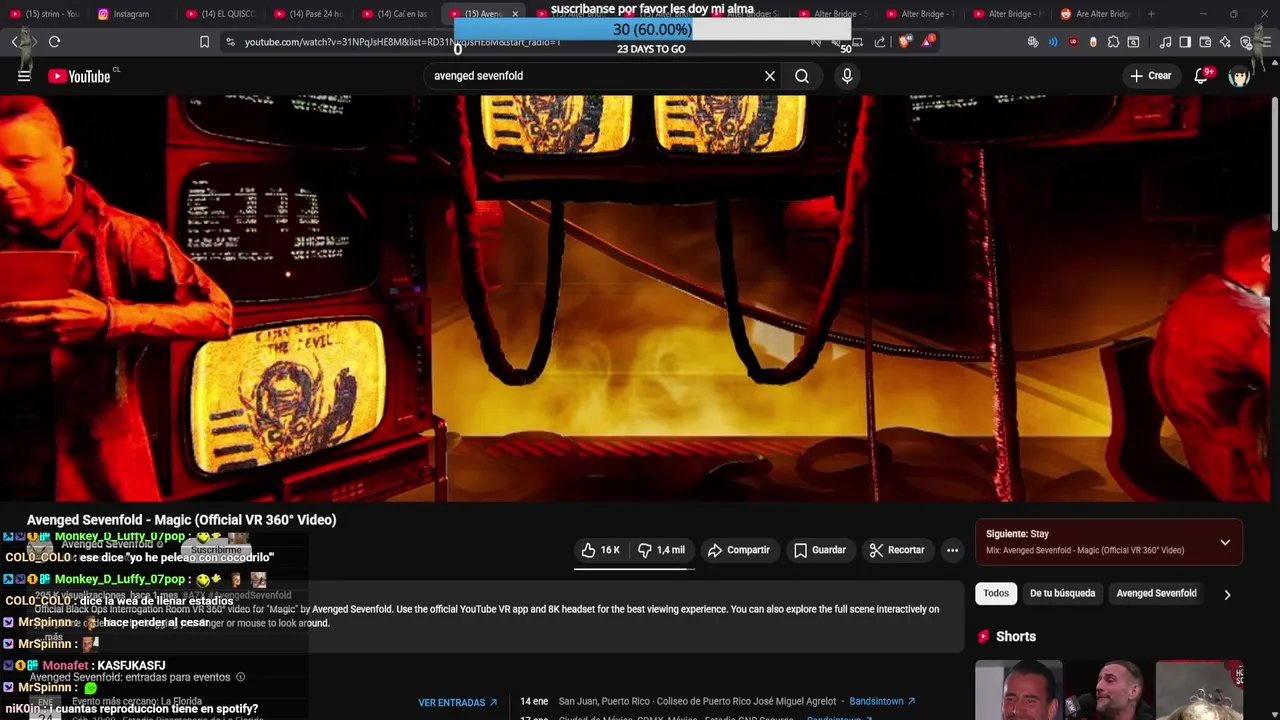Start voice search with microphone

pyautogui.click(x=847, y=76)
